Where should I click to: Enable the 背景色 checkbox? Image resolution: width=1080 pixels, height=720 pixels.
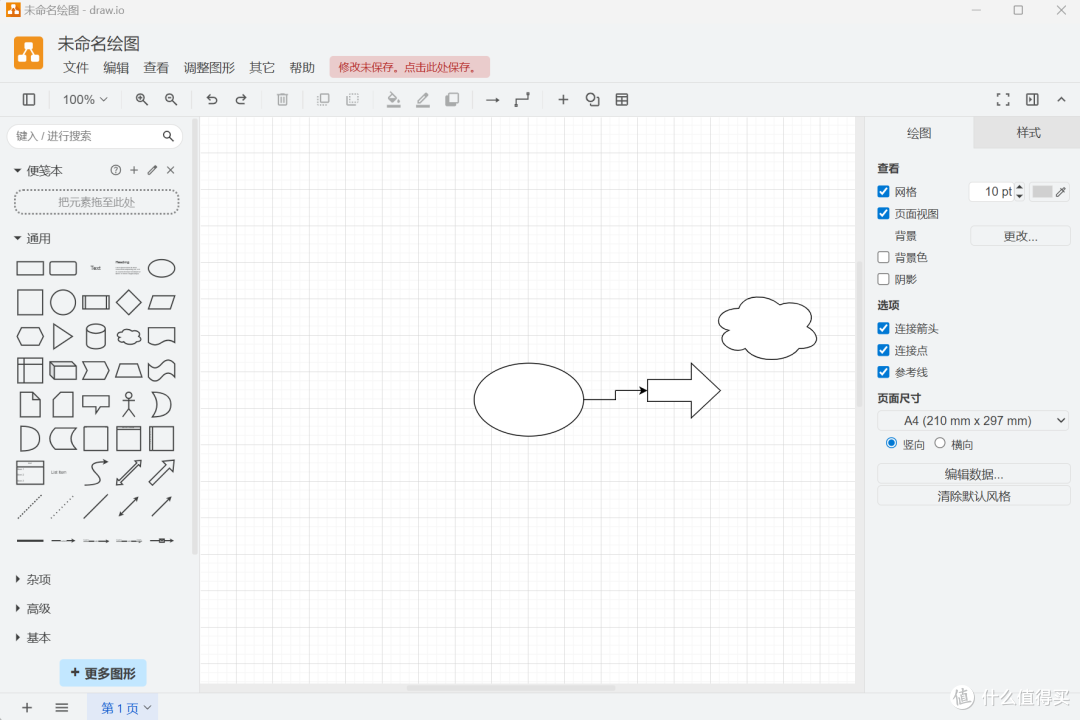click(884, 257)
